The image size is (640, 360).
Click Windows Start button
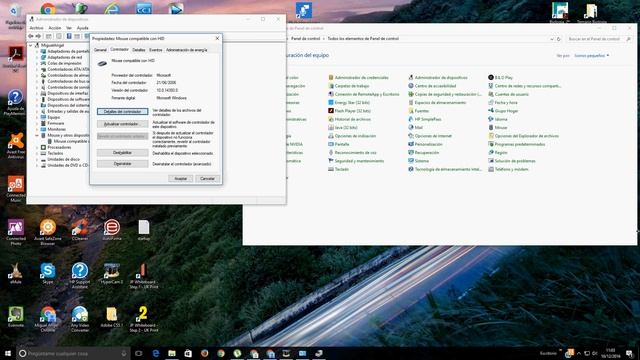7,353
